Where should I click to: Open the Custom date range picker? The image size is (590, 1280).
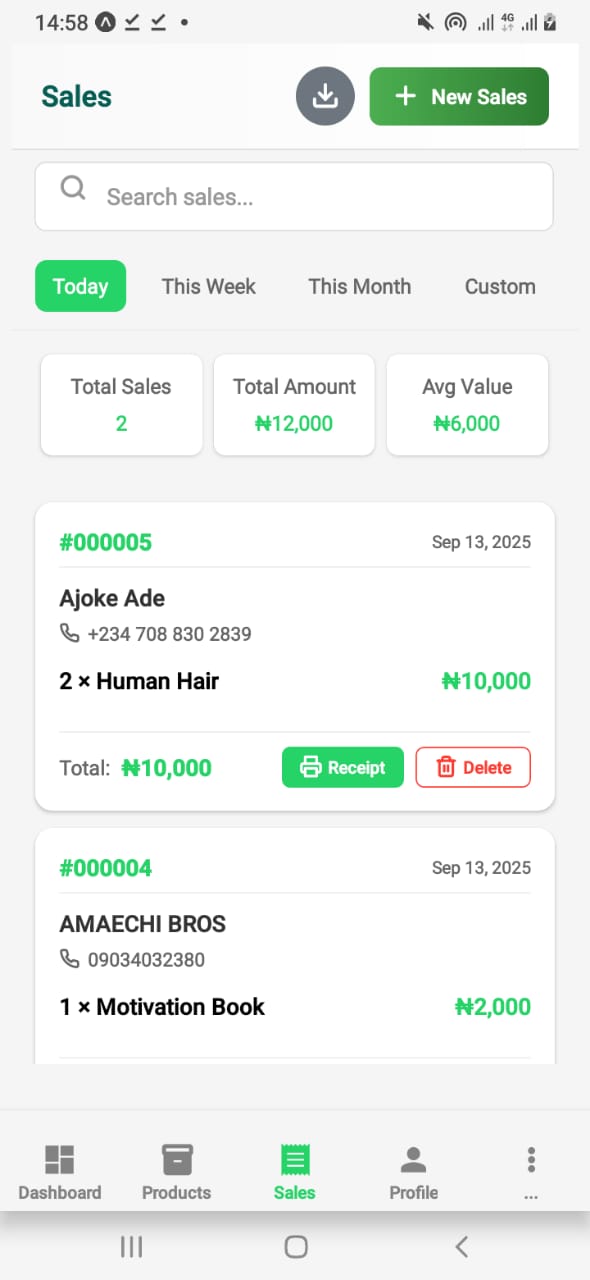point(499,287)
